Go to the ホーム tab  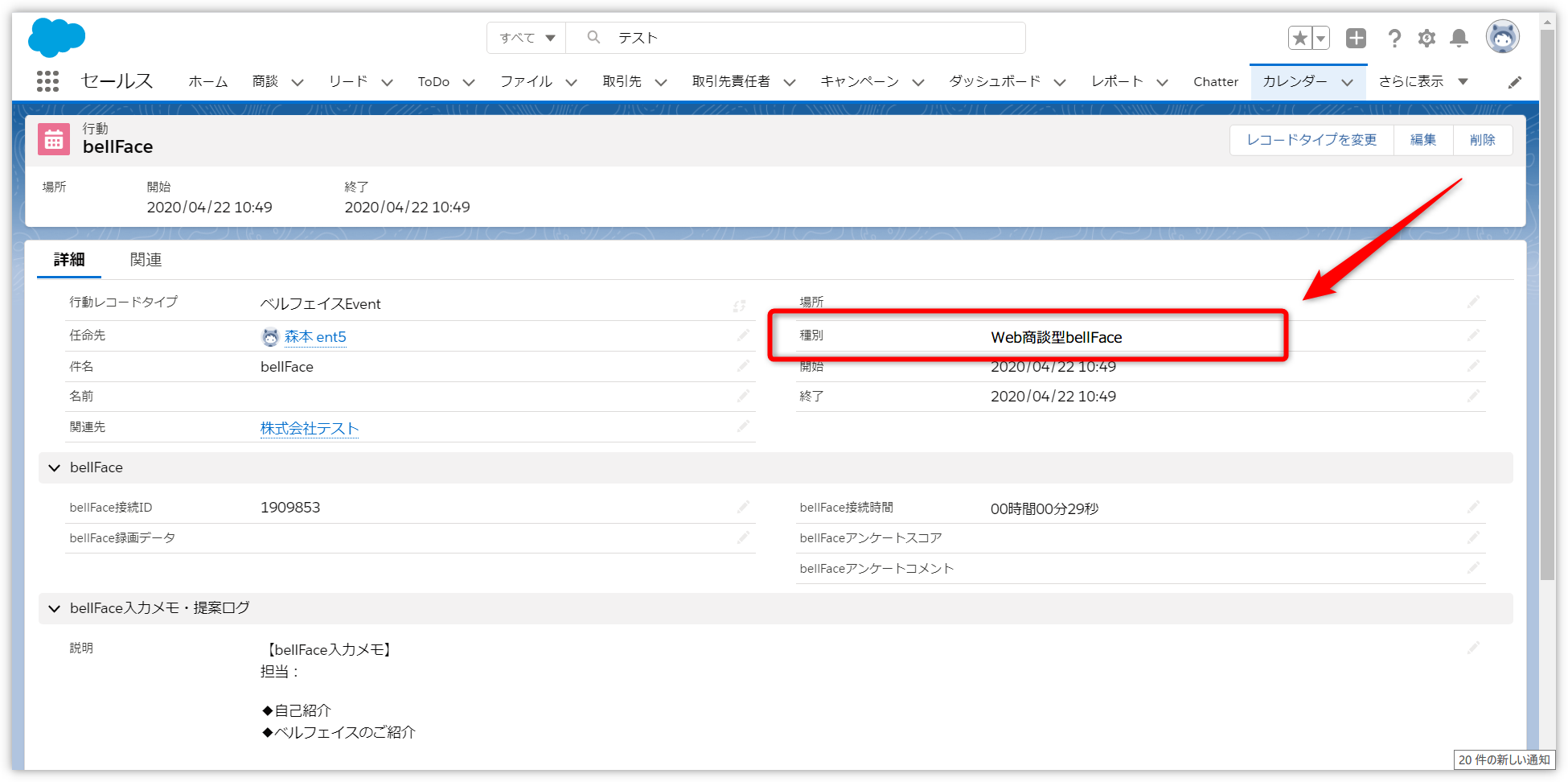tap(208, 81)
